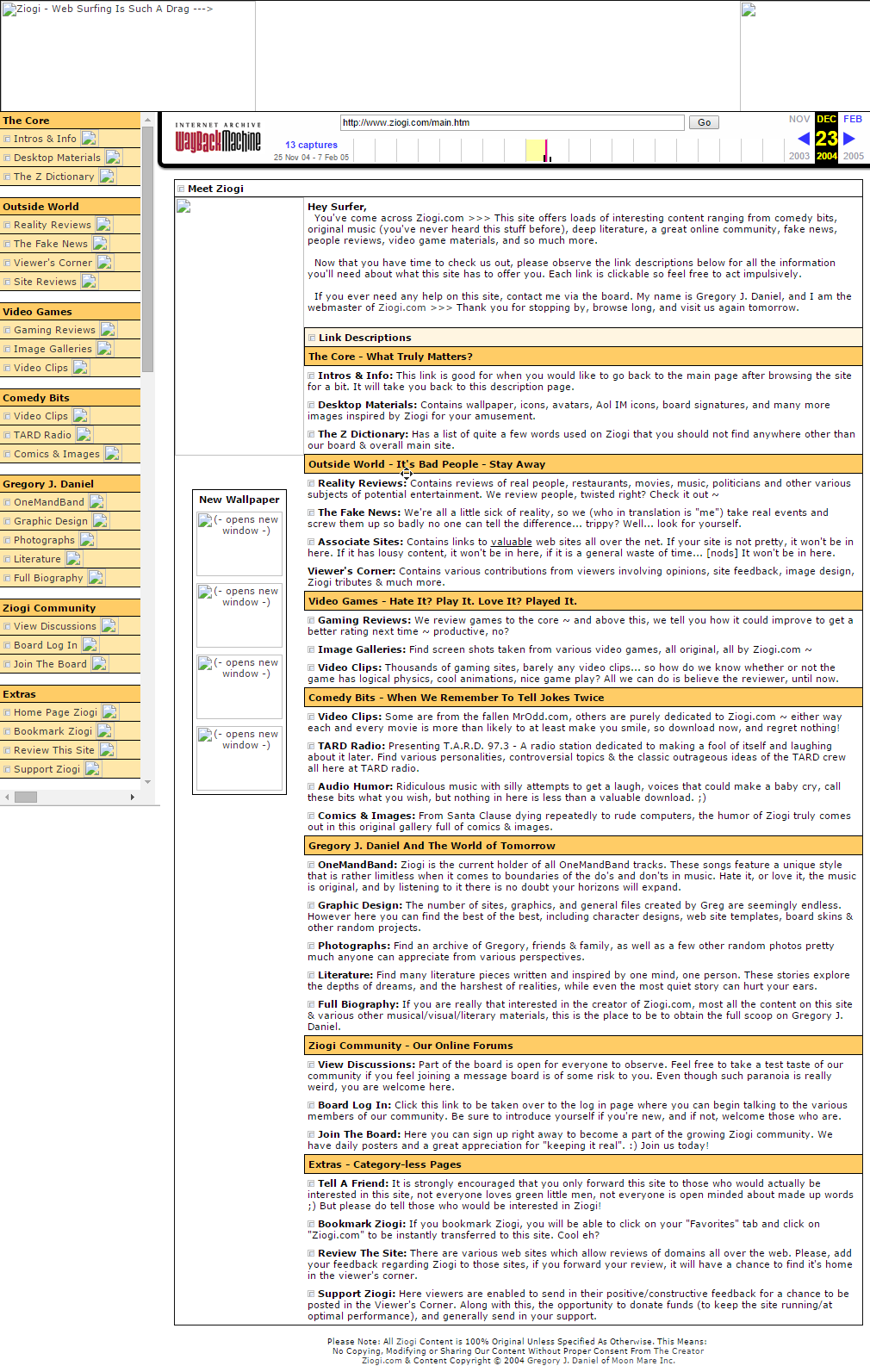The height and width of the screenshot is (1372, 870).
Task: Click the image icon beside TARD Radio
Action: pos(84,435)
